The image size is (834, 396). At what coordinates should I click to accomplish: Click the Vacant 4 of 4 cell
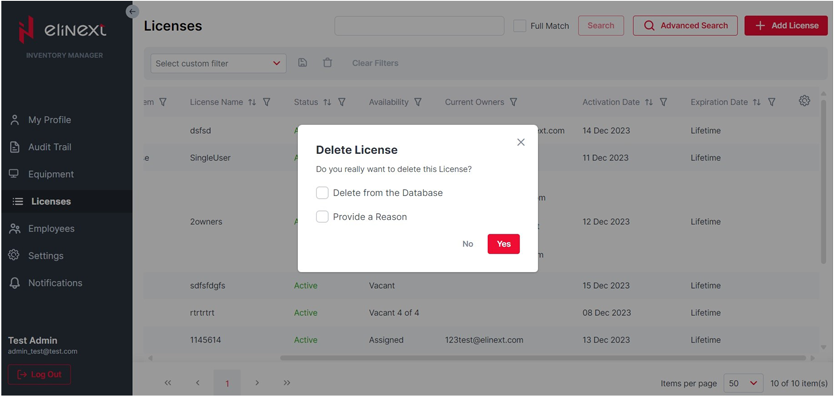pyautogui.click(x=394, y=313)
